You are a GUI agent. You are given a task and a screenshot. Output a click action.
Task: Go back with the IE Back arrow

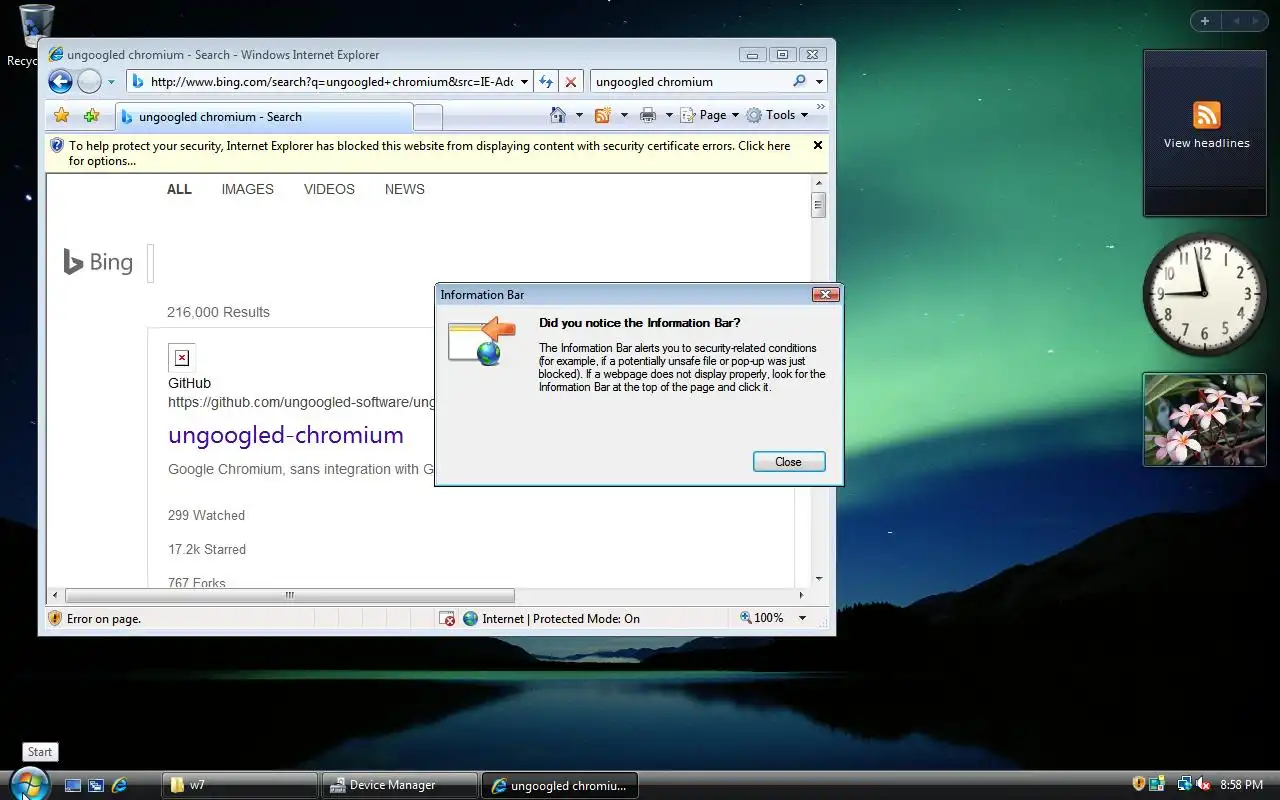(x=60, y=82)
